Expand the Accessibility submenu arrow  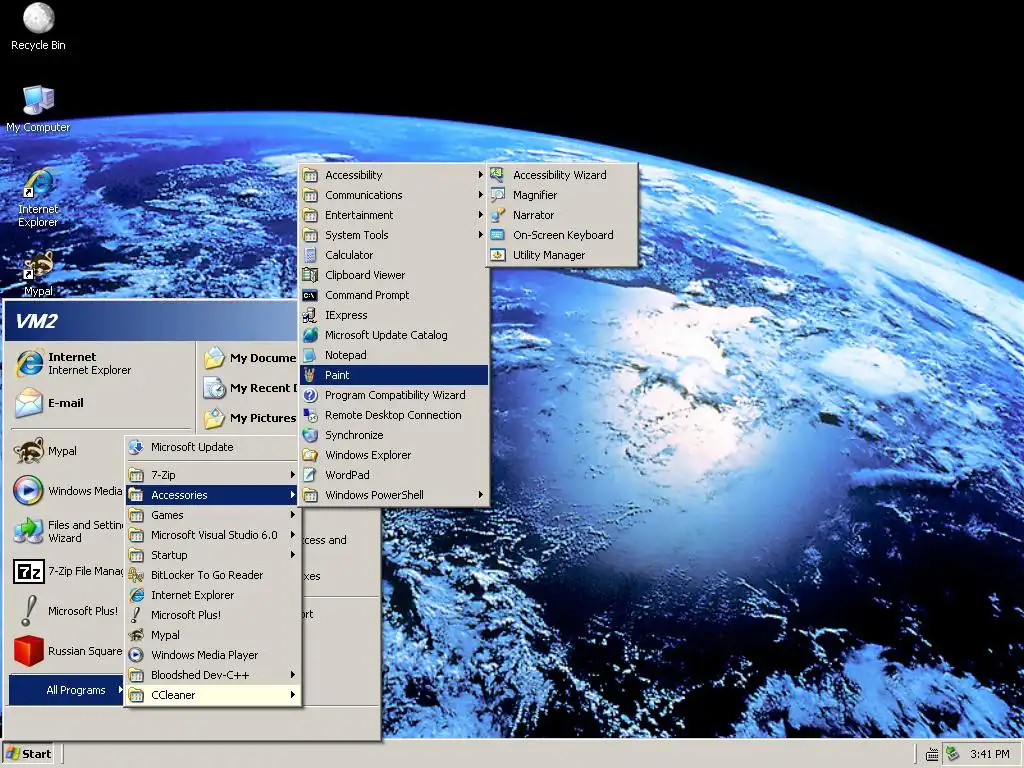pos(480,174)
